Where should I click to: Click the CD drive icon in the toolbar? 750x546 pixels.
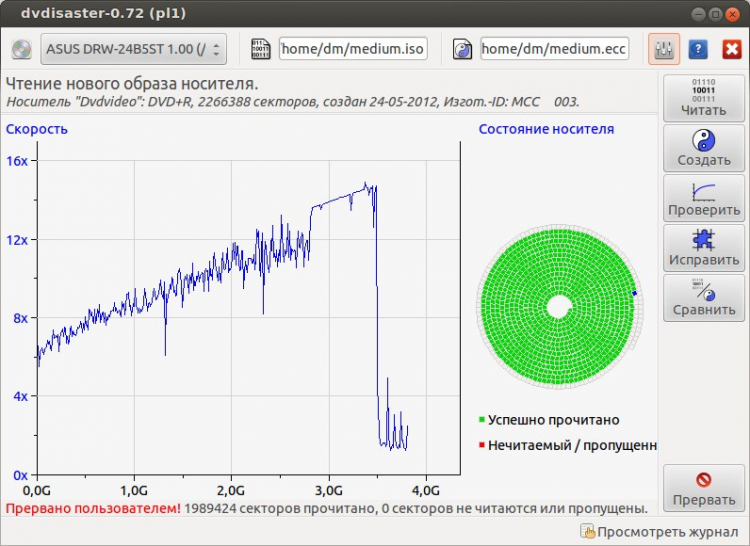(x=21, y=49)
